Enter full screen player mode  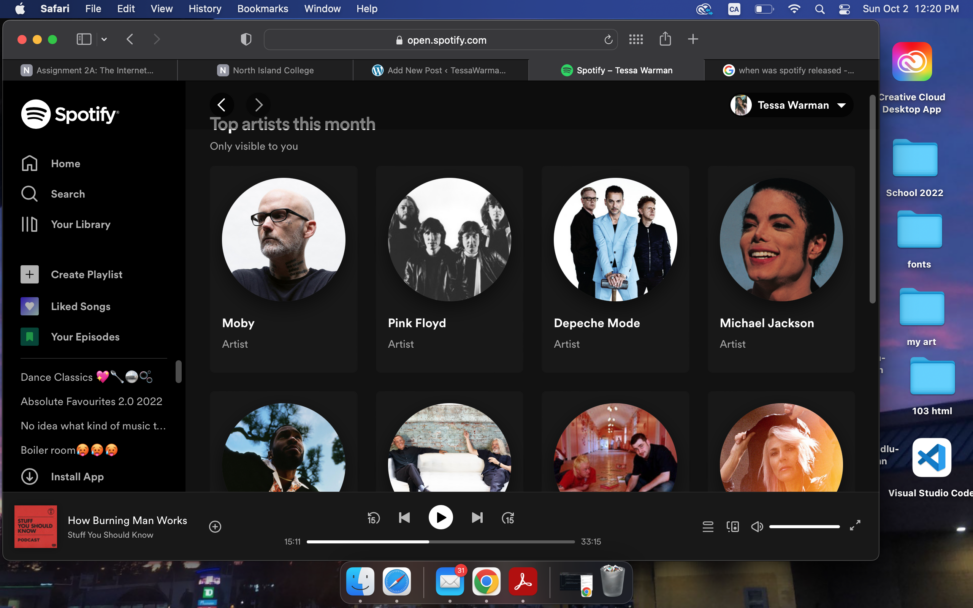click(x=855, y=525)
